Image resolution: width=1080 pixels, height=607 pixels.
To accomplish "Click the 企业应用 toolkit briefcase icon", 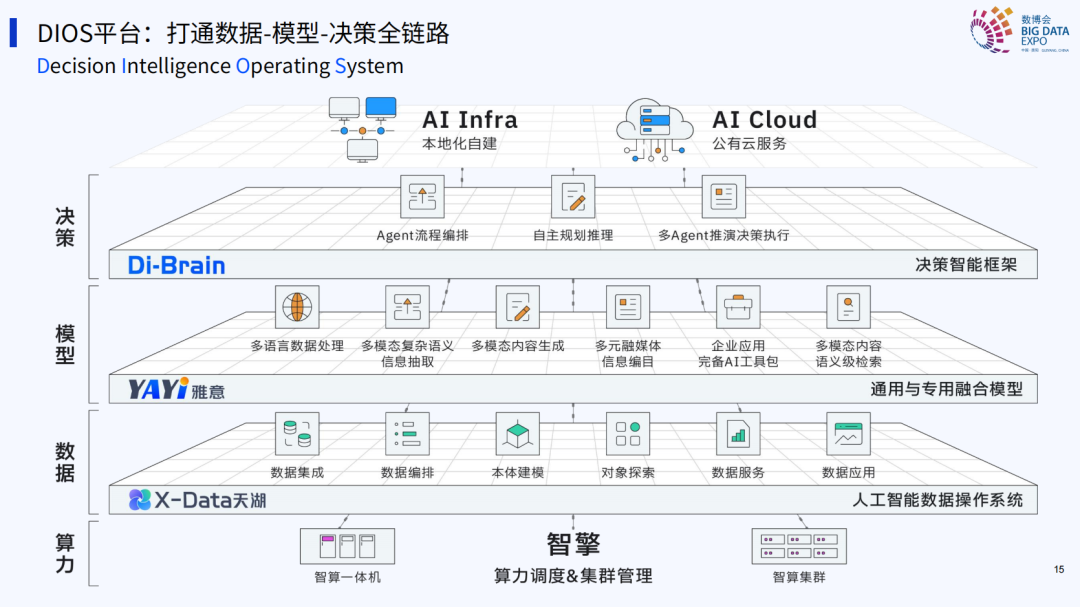I will tap(738, 307).
